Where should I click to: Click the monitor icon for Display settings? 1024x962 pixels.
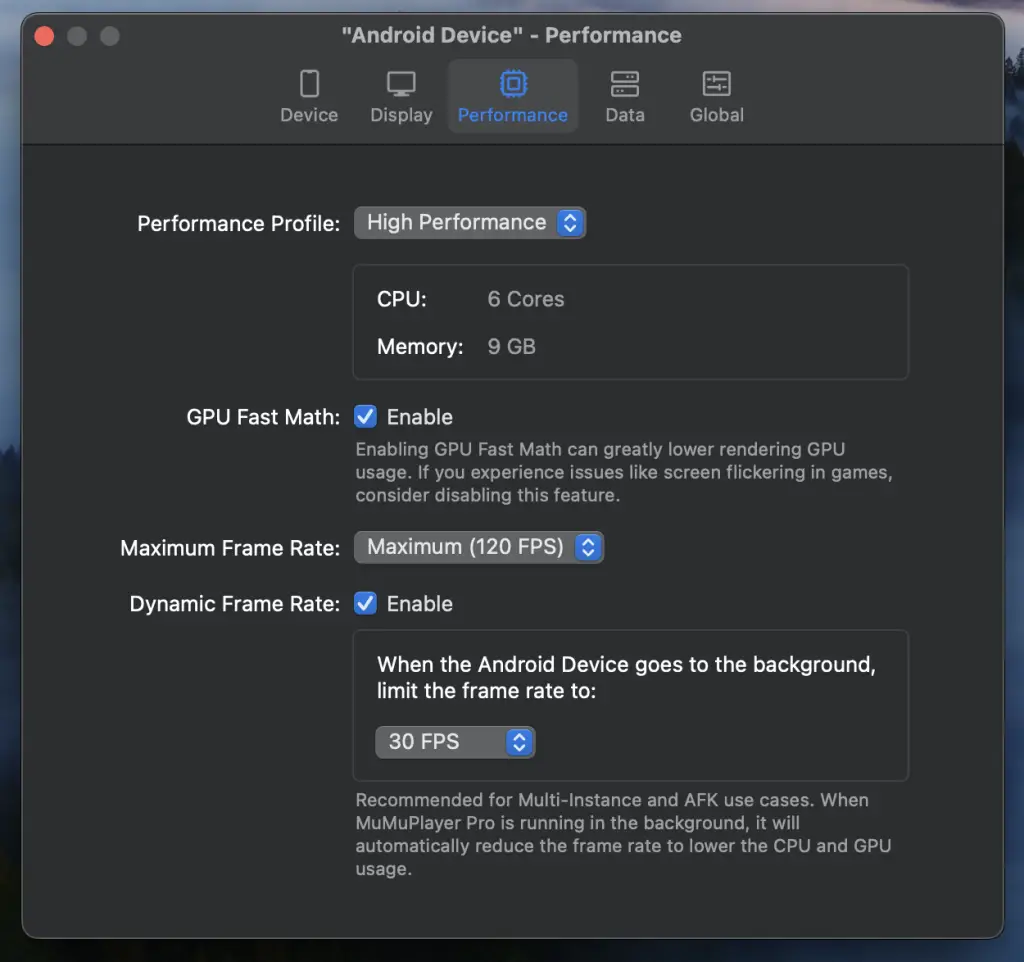pos(401,84)
